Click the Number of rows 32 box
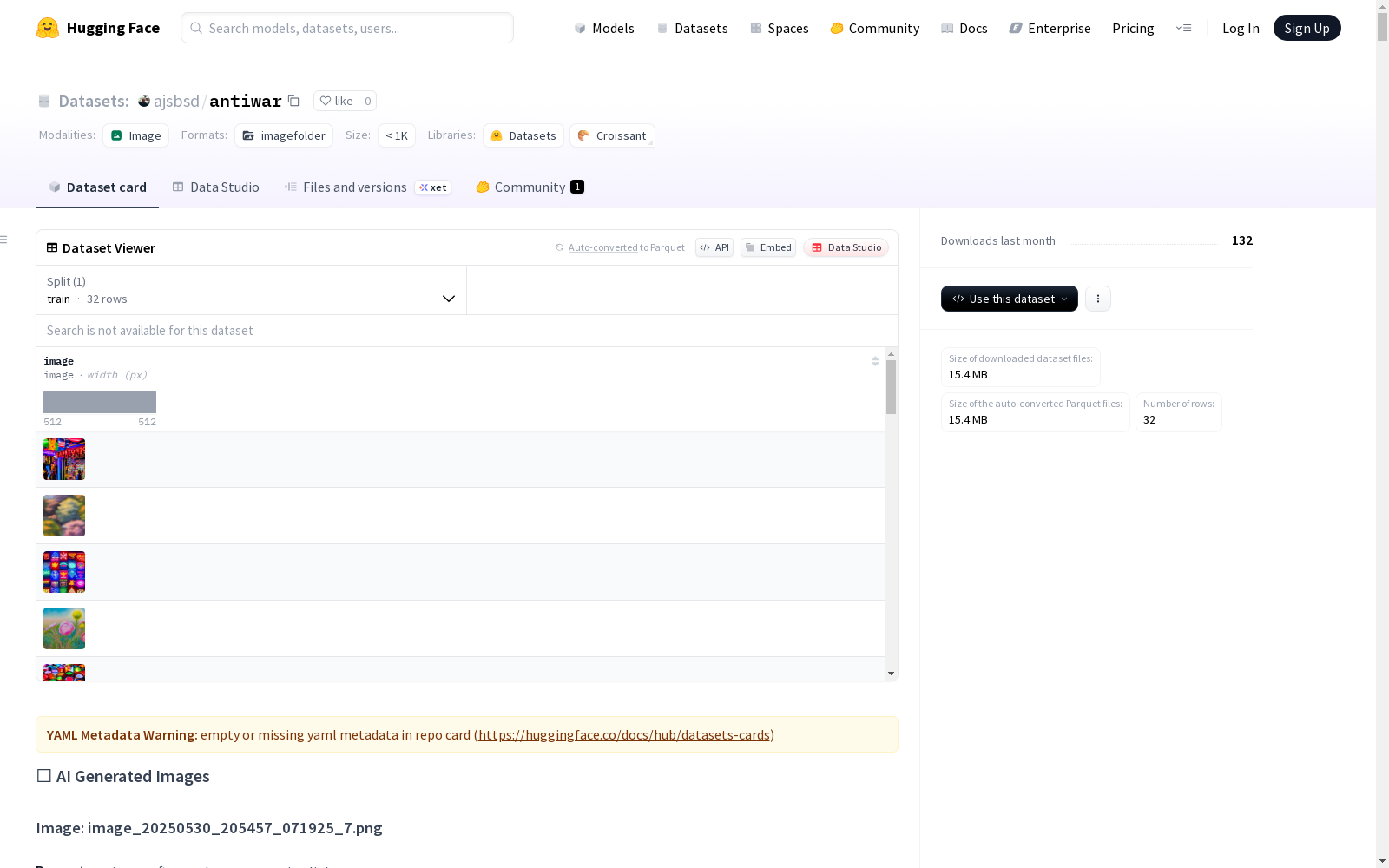The height and width of the screenshot is (868, 1389). (x=1179, y=412)
